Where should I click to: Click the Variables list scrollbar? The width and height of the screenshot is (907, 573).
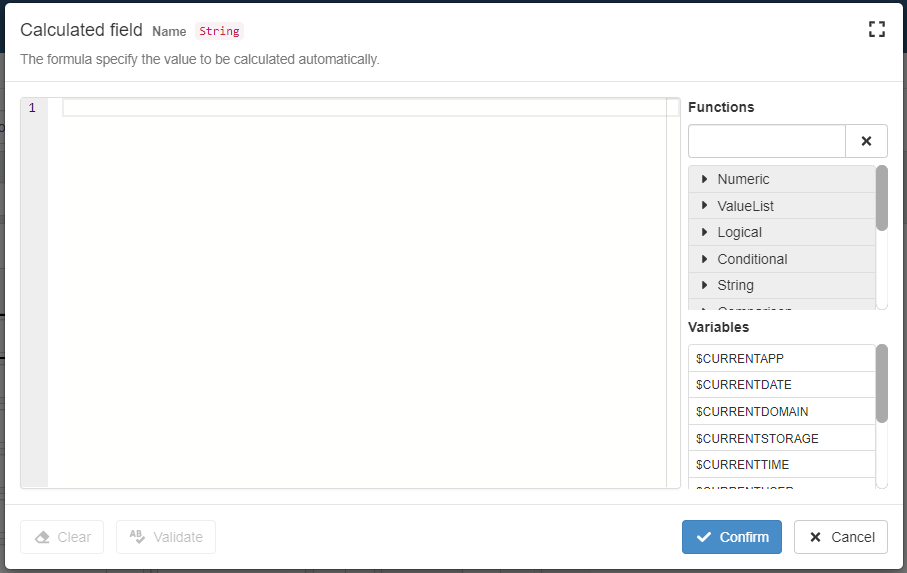[881, 383]
